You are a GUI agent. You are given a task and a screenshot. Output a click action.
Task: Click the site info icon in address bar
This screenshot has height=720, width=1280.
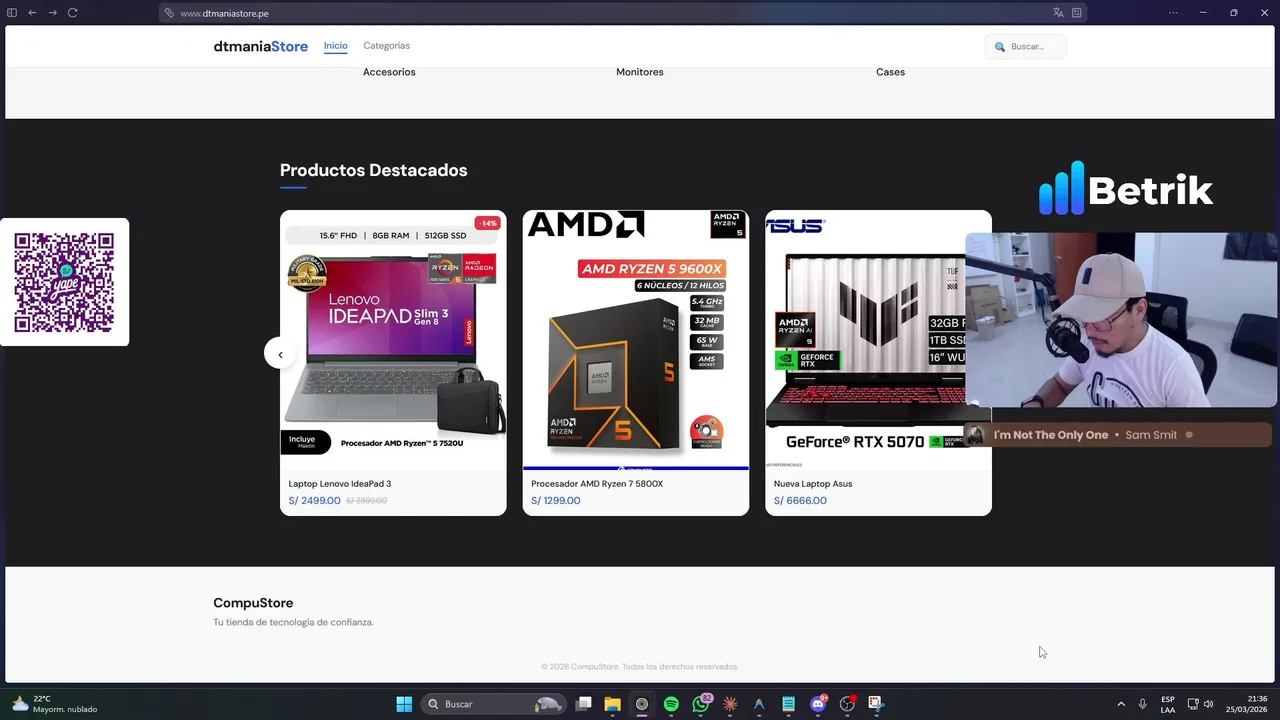point(169,13)
